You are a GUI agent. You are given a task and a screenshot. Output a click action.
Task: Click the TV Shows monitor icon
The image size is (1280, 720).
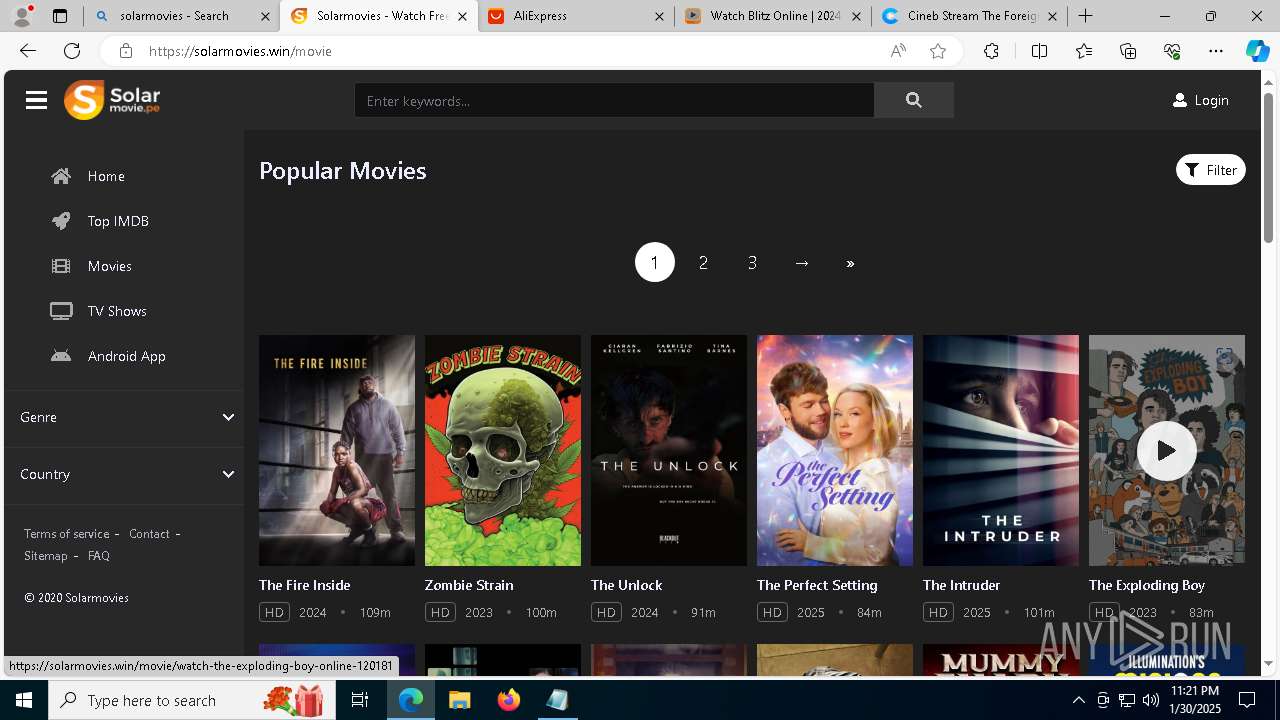[x=61, y=311]
